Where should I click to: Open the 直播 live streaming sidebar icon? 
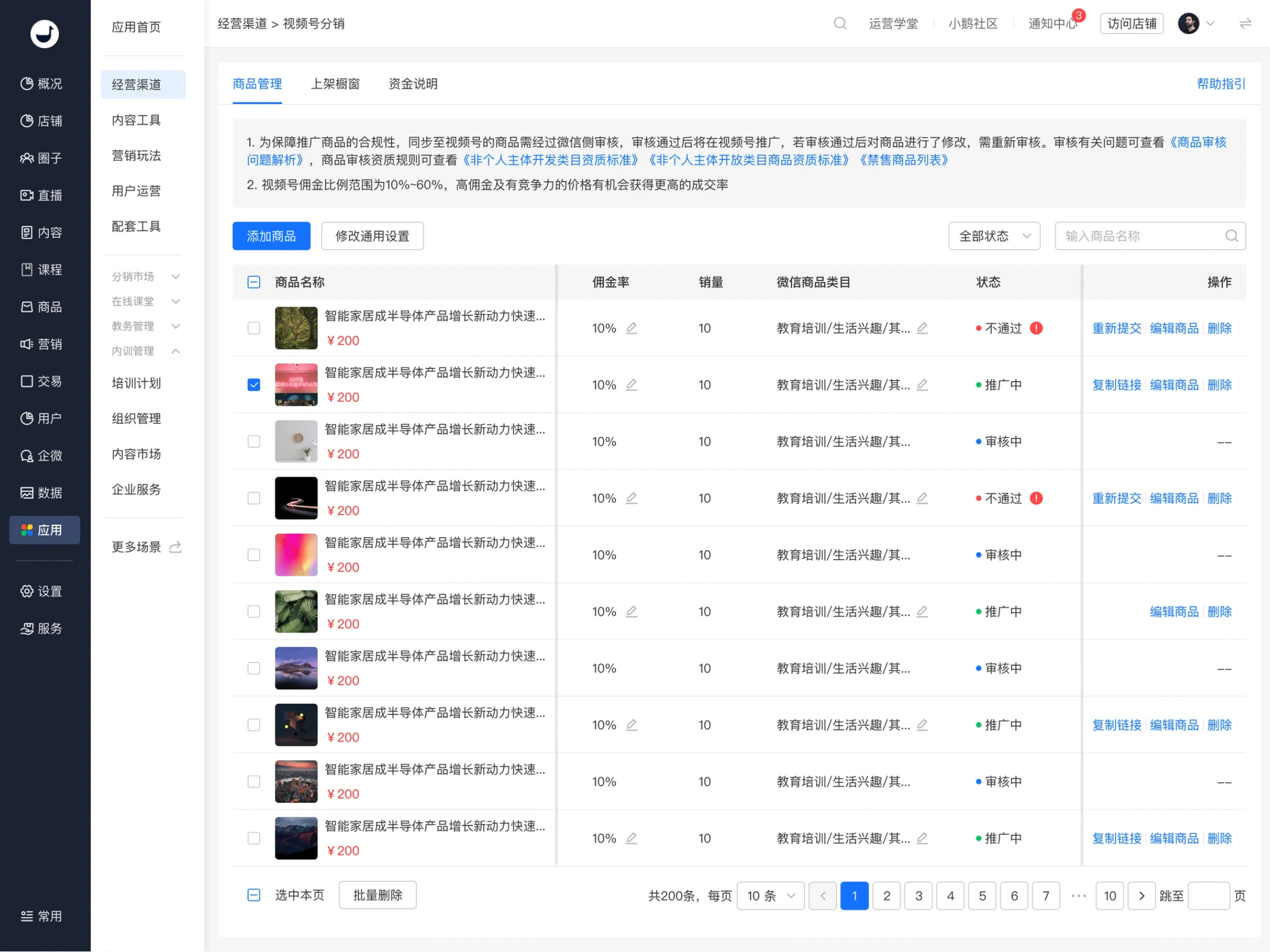coord(26,195)
